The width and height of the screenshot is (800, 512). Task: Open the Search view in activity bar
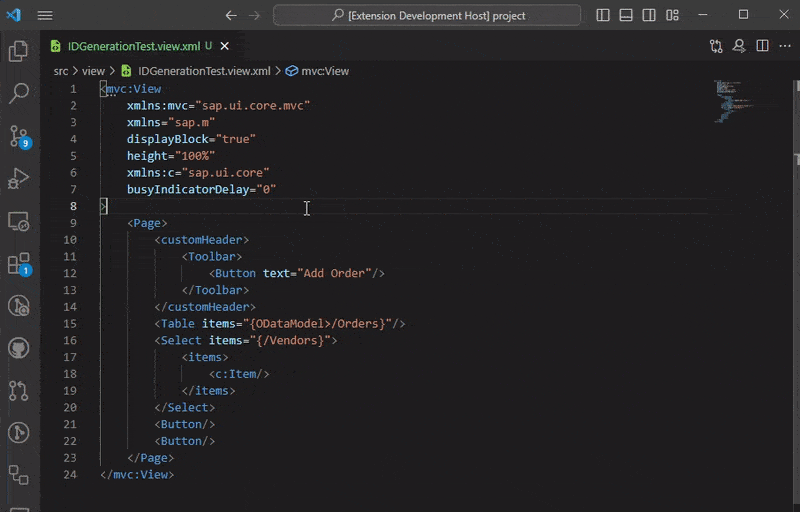(x=19, y=93)
